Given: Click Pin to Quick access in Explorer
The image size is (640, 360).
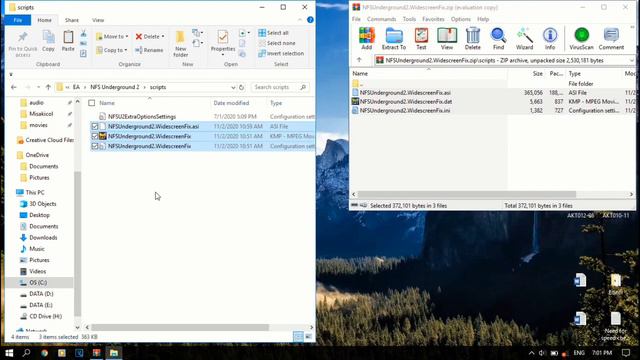Looking at the screenshot, I should click(22, 43).
